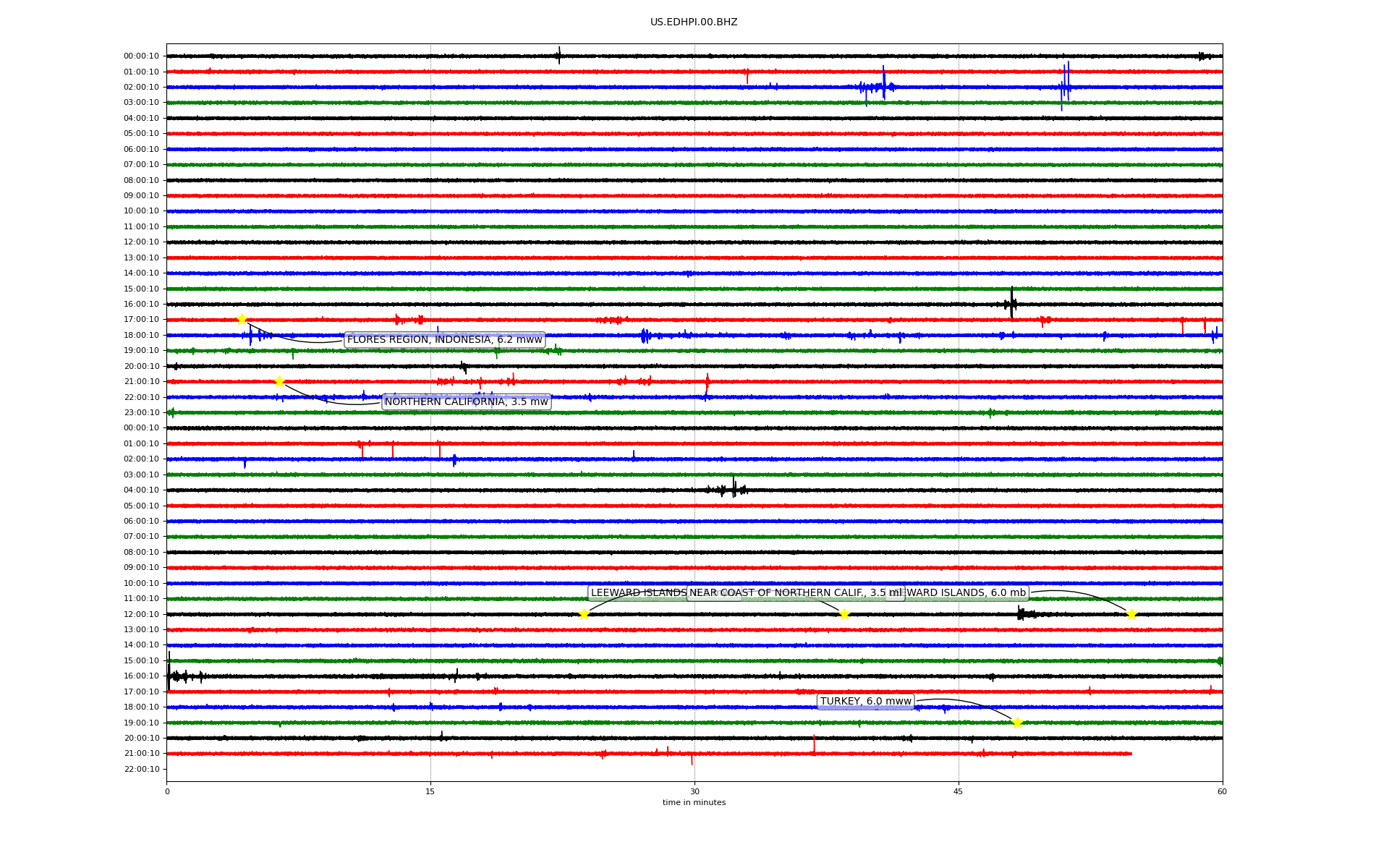Click the star linked to Near Coast of Northern Calif.
The width and height of the screenshot is (1389, 868).
(844, 615)
